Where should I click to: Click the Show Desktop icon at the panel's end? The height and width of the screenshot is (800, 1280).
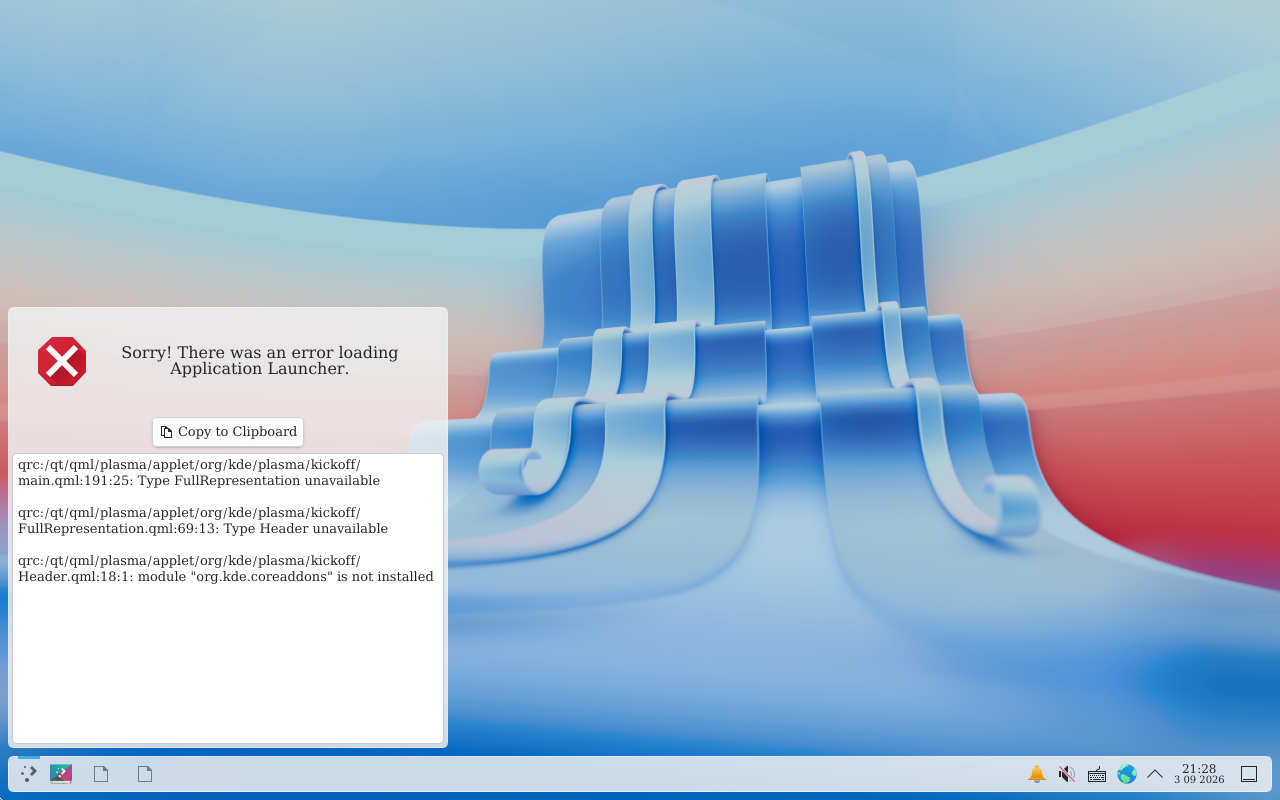coord(1249,774)
